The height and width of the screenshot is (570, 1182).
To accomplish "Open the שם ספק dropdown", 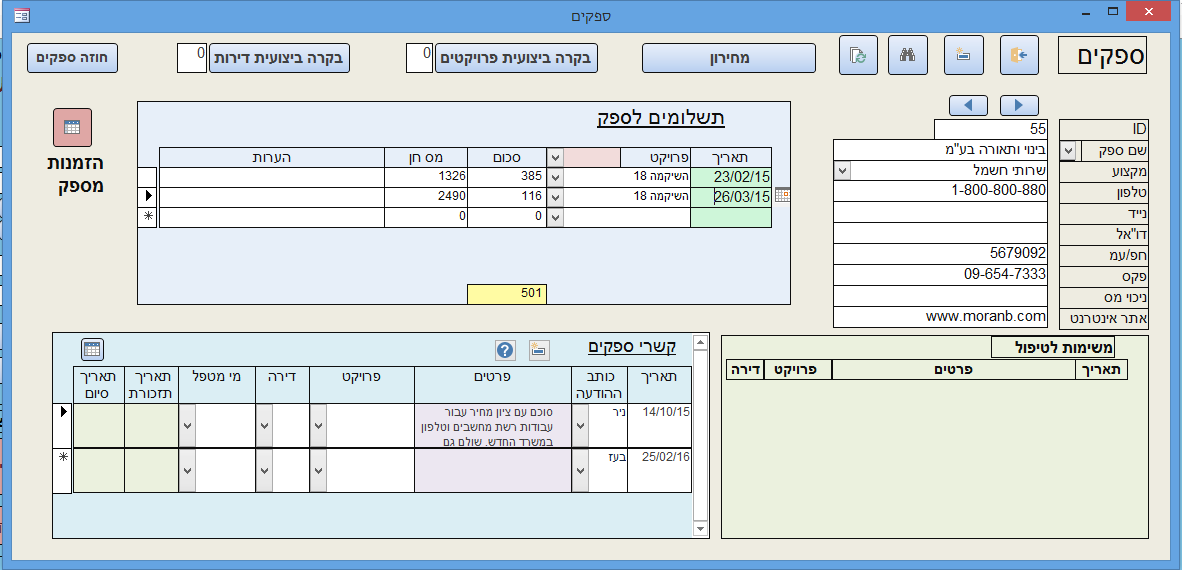I will coord(1068,151).
